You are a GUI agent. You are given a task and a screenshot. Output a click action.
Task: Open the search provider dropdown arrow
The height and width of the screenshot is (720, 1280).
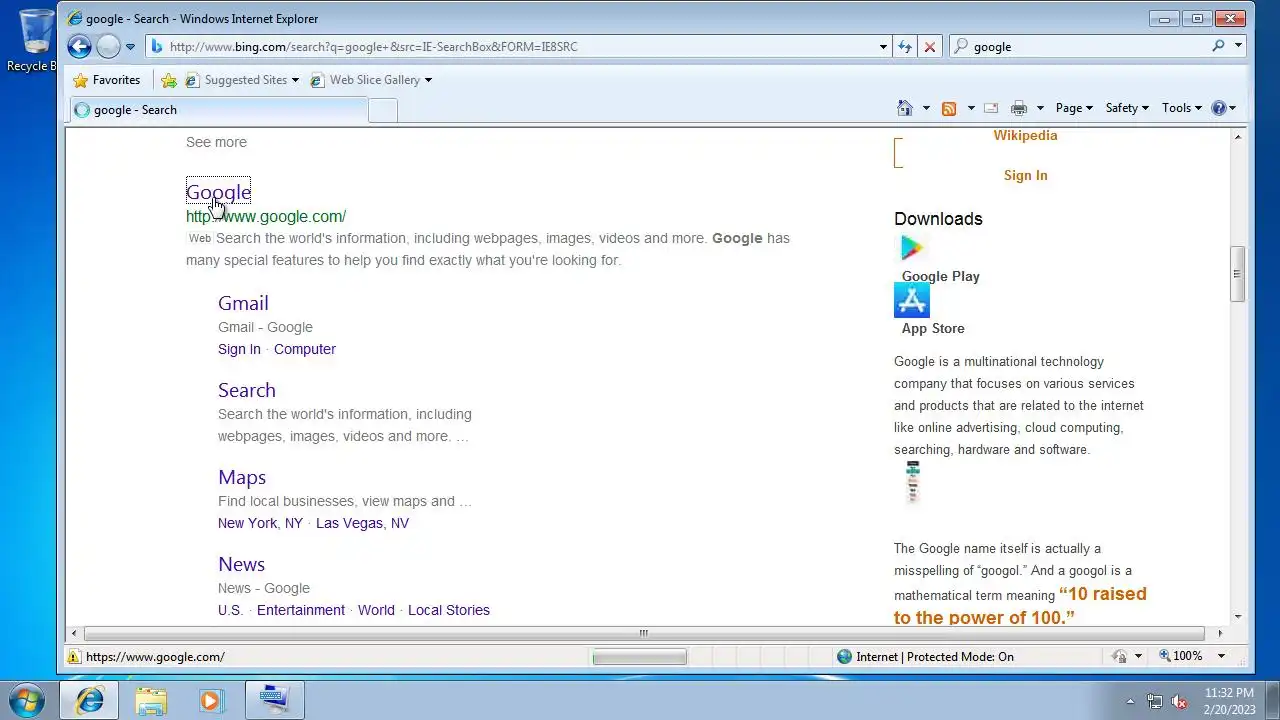1238,46
